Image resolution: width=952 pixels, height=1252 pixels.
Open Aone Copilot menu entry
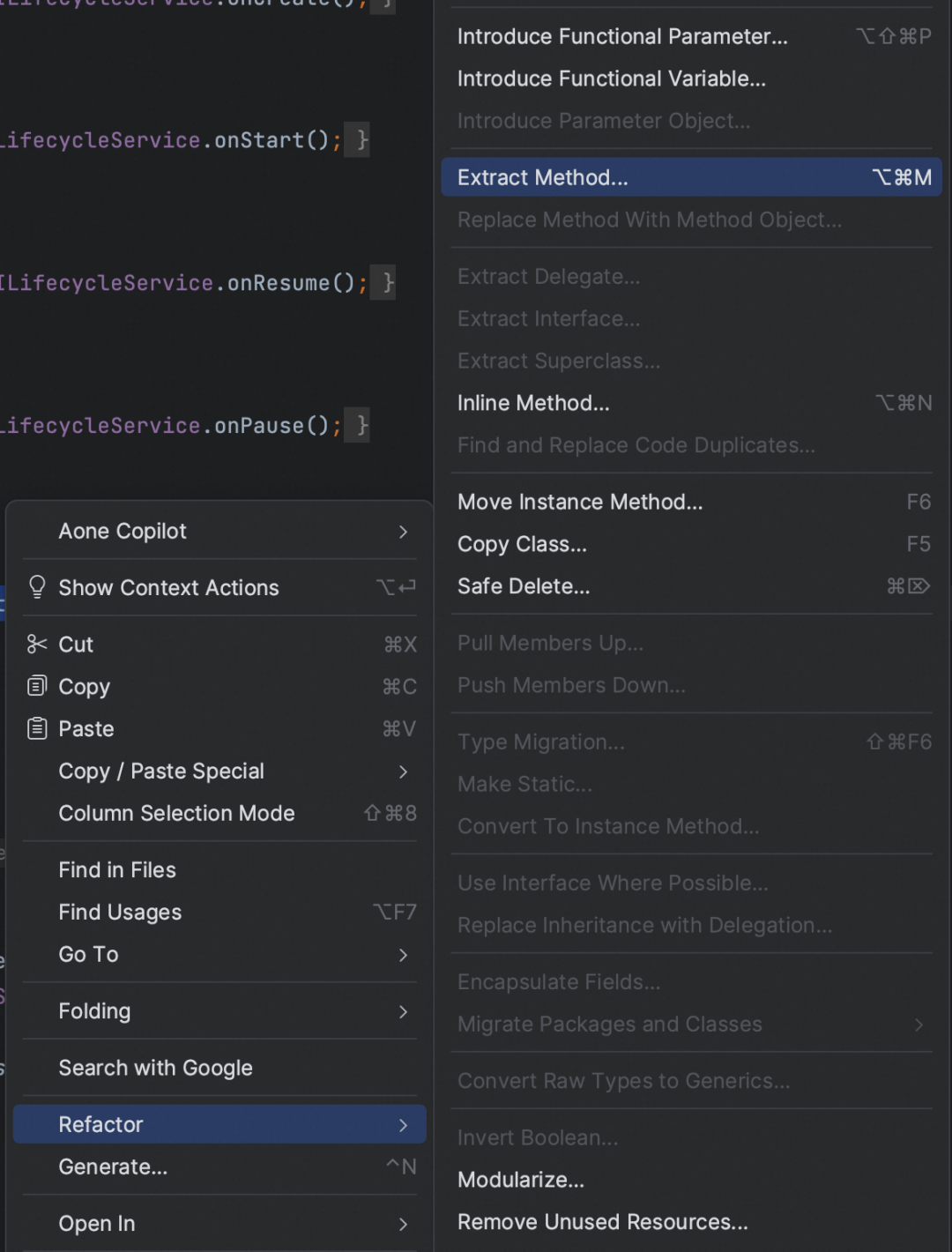(x=219, y=532)
